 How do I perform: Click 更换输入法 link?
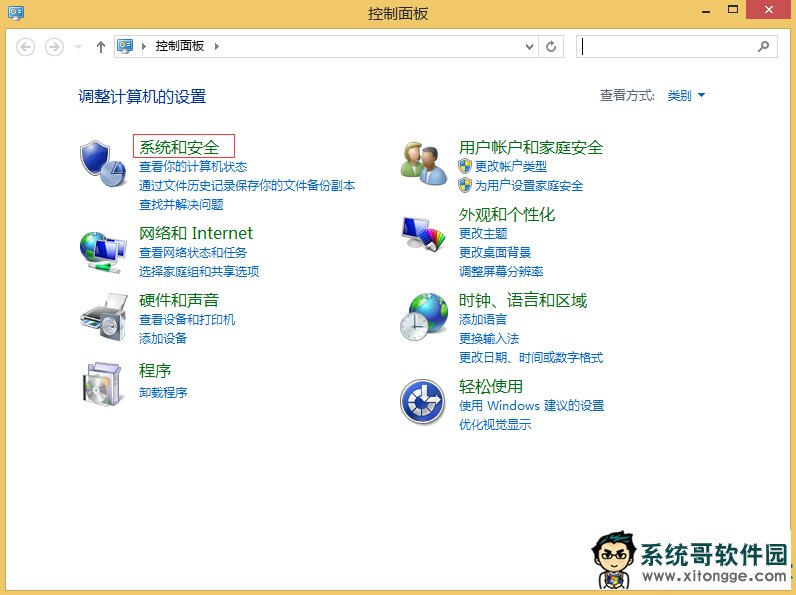click(x=489, y=339)
